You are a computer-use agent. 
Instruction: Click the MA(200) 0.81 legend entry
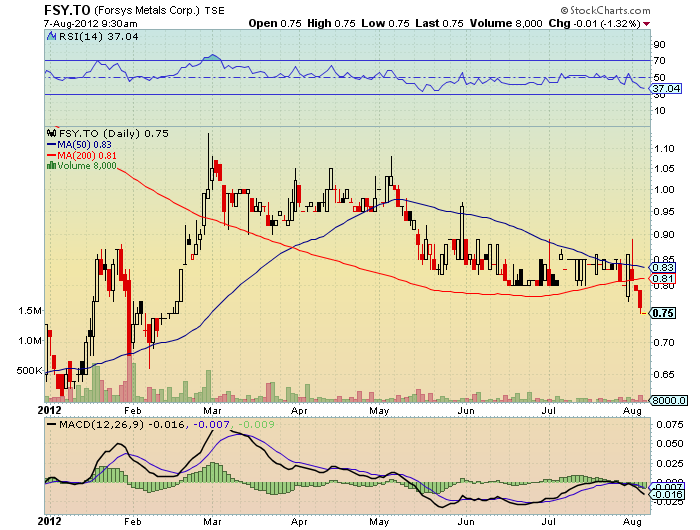[x=82, y=155]
